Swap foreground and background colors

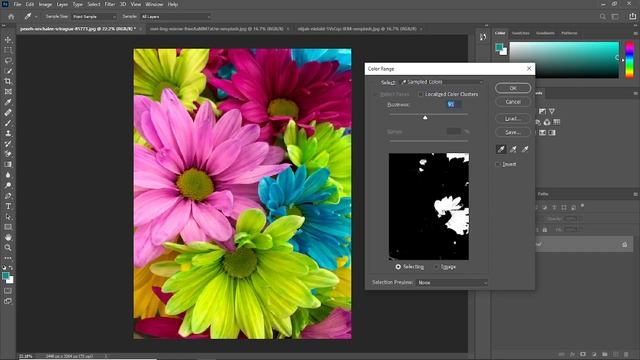pyautogui.click(x=11, y=268)
